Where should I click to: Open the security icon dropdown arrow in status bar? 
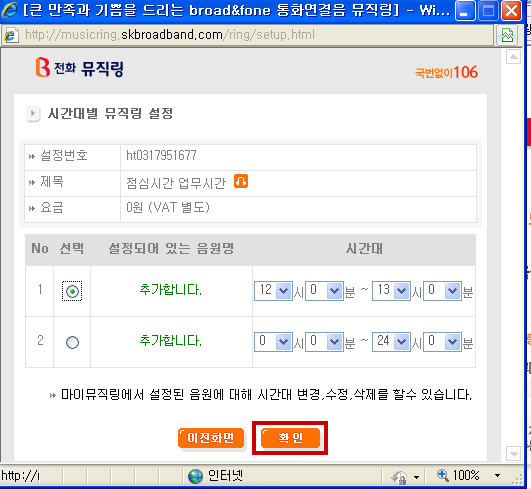pos(417,477)
